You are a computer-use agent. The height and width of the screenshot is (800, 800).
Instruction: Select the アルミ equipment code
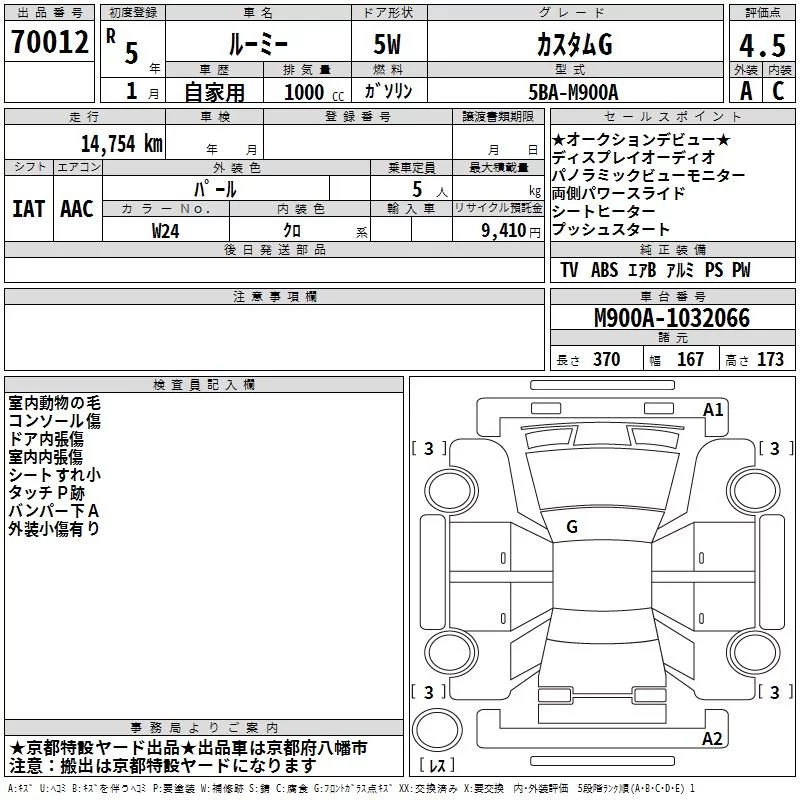click(680, 270)
